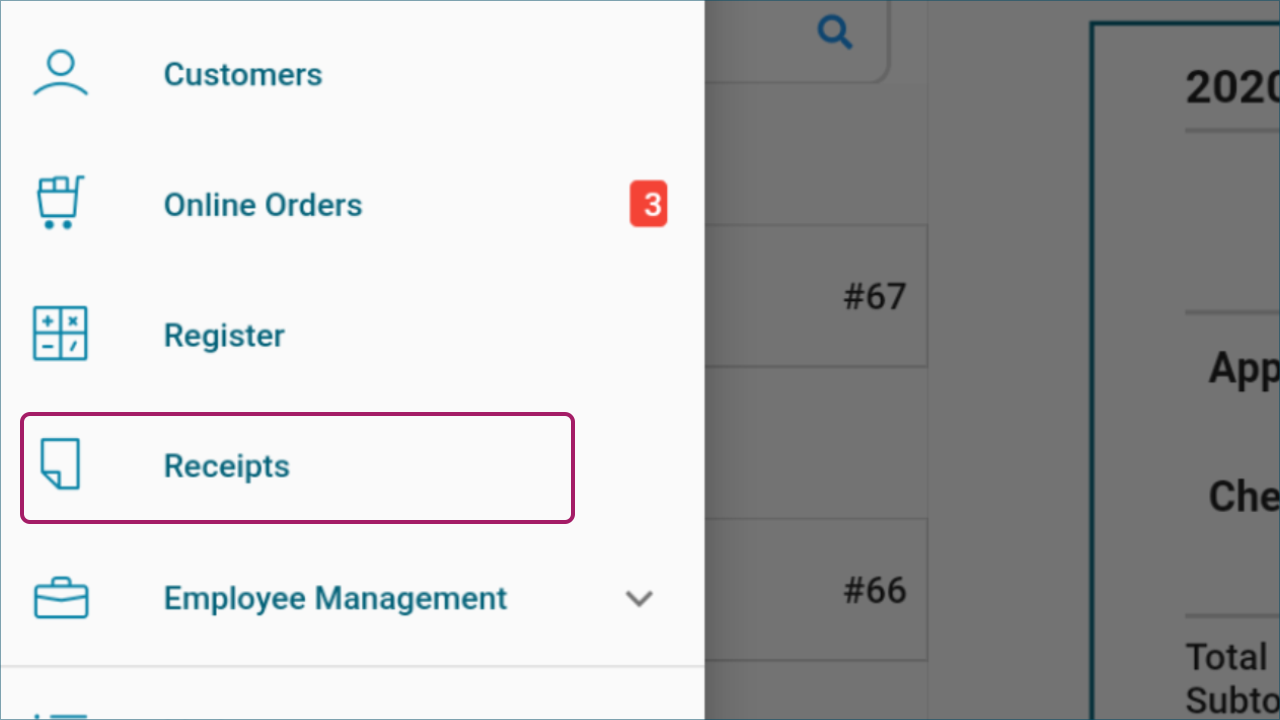
Task: Click the receipt detail panel header
Action: pos(1232,88)
